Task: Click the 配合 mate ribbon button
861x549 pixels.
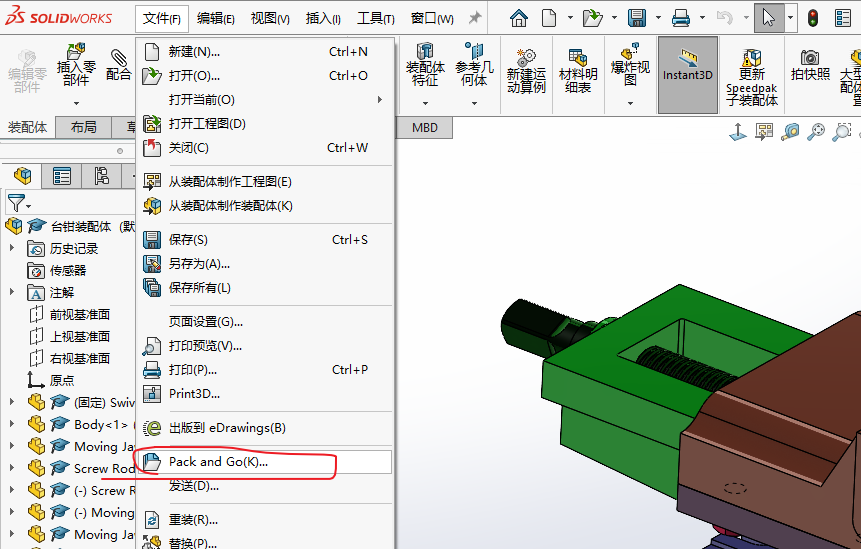Action: click(118, 65)
